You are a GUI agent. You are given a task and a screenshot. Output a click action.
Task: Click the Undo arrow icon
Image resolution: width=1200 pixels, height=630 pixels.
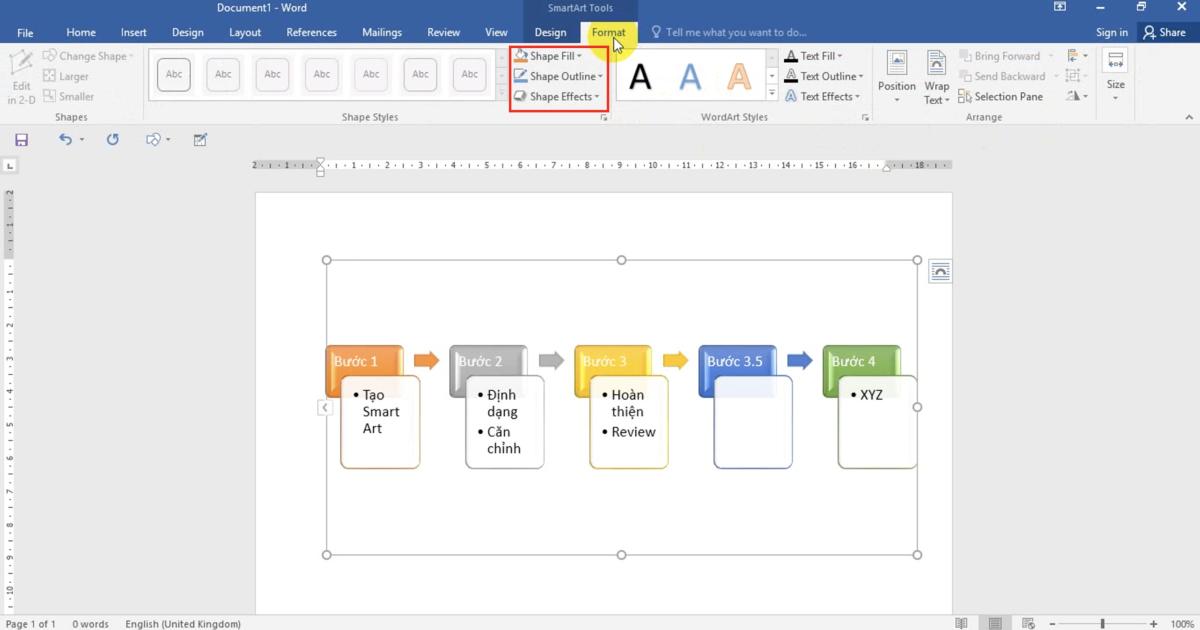coord(64,139)
